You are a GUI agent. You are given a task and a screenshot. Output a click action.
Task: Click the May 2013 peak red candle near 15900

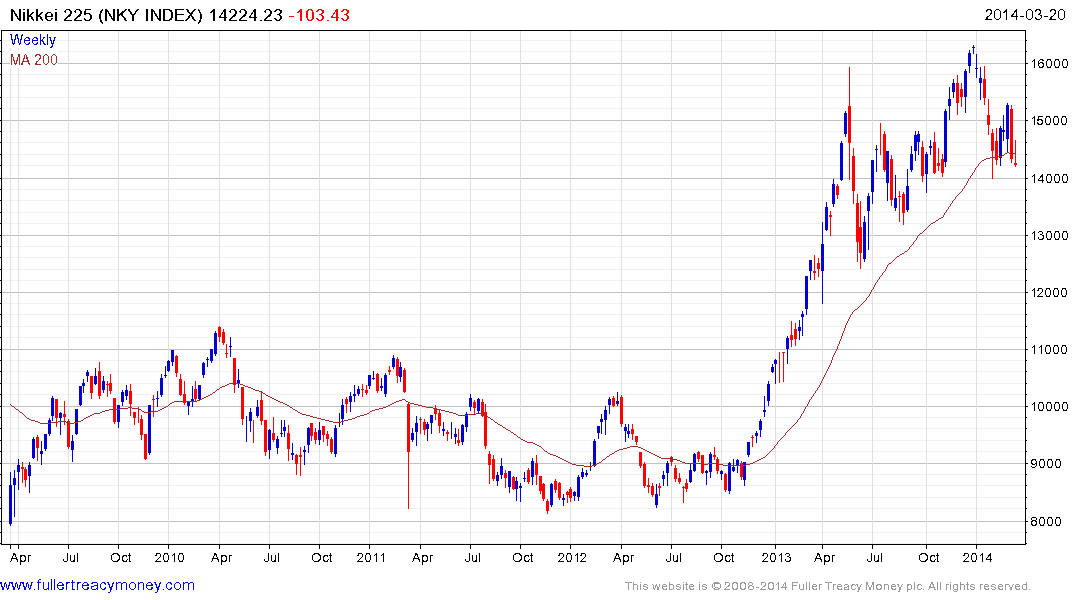(x=849, y=123)
